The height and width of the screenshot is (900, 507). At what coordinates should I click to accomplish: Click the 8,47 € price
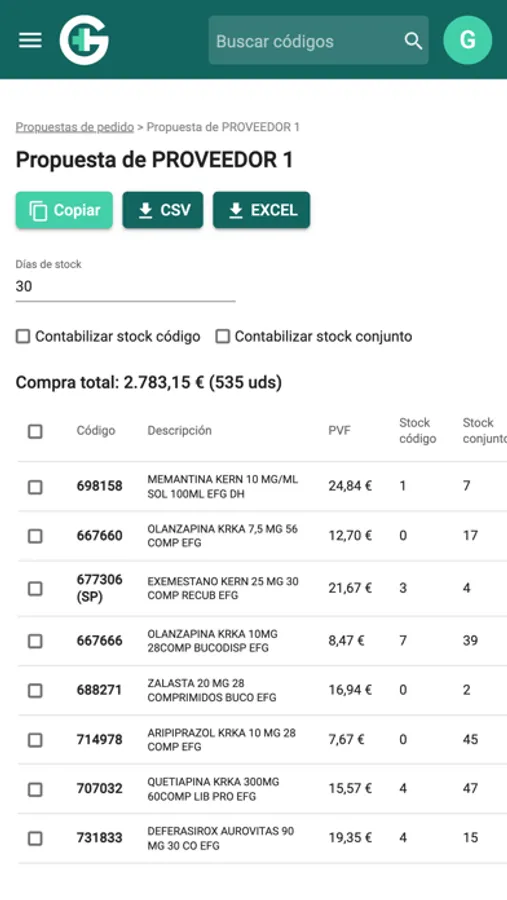(346, 641)
